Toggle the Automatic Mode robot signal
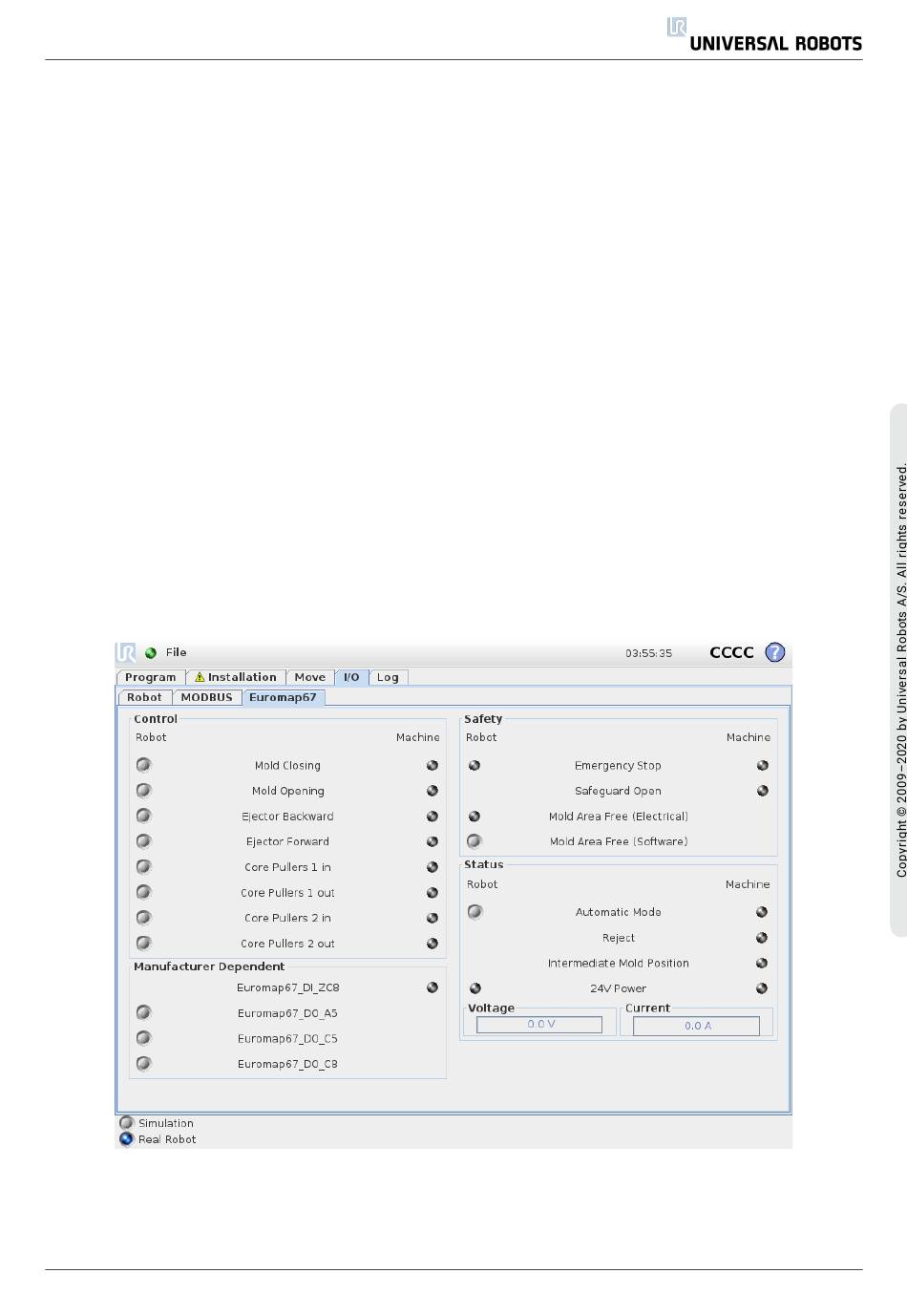907x1316 pixels. tap(475, 912)
